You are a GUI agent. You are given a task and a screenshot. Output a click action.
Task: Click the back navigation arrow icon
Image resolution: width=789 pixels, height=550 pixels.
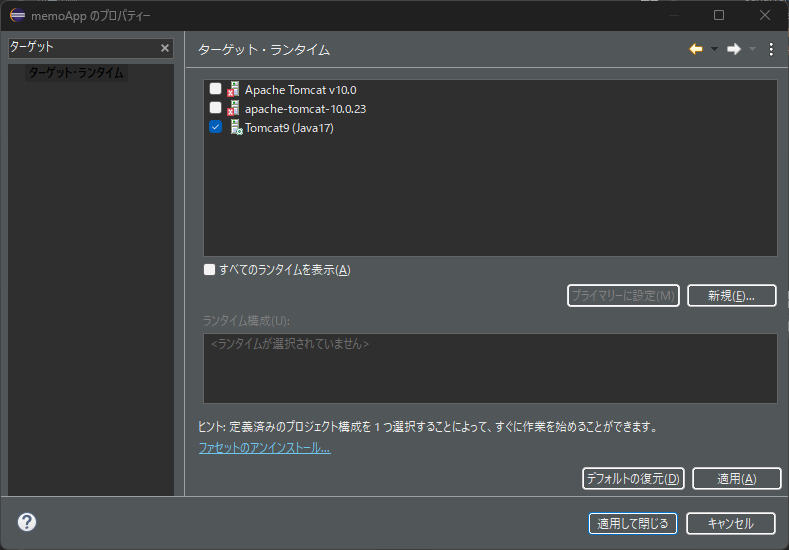pos(696,49)
